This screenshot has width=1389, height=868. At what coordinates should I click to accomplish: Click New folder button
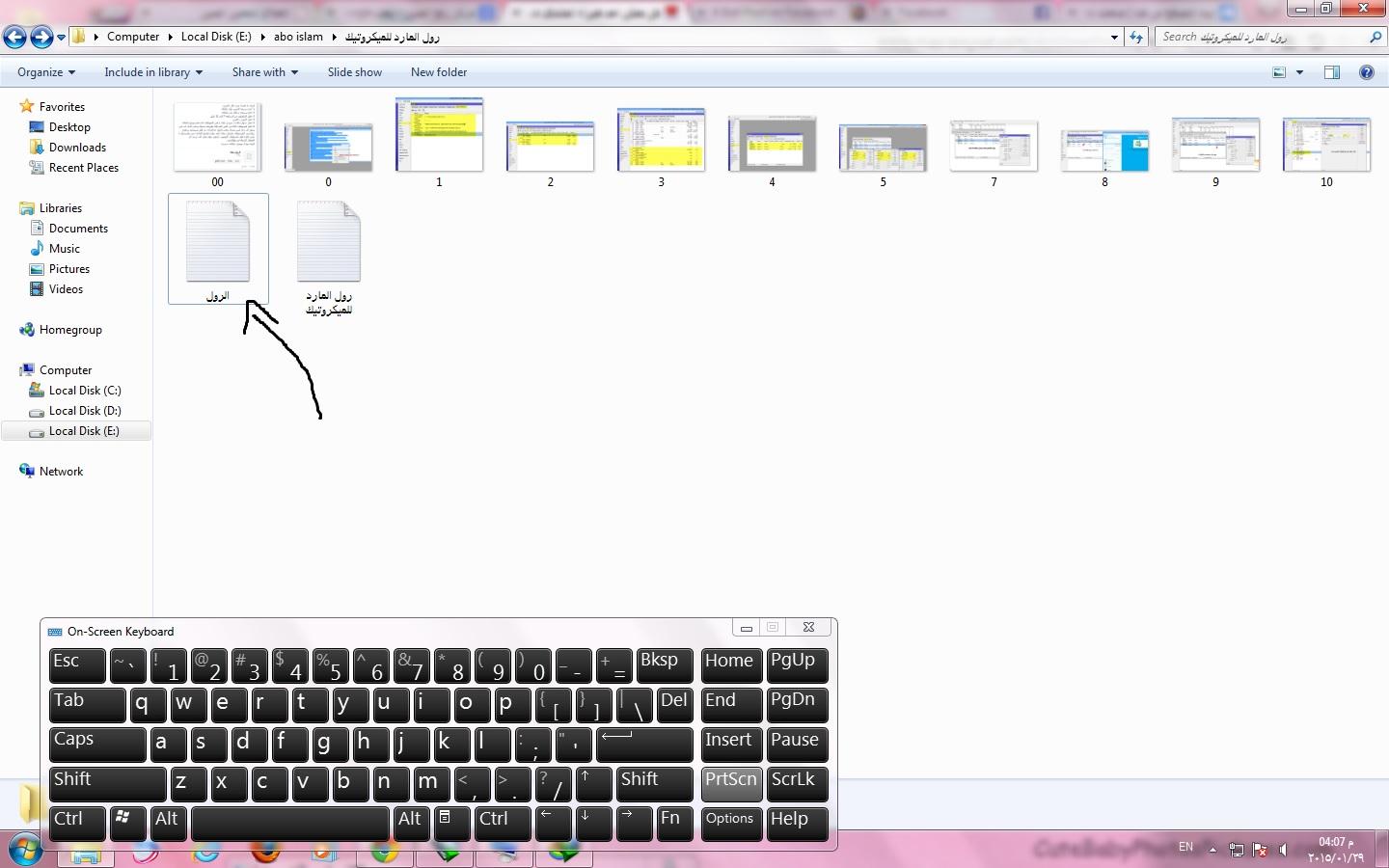(439, 72)
